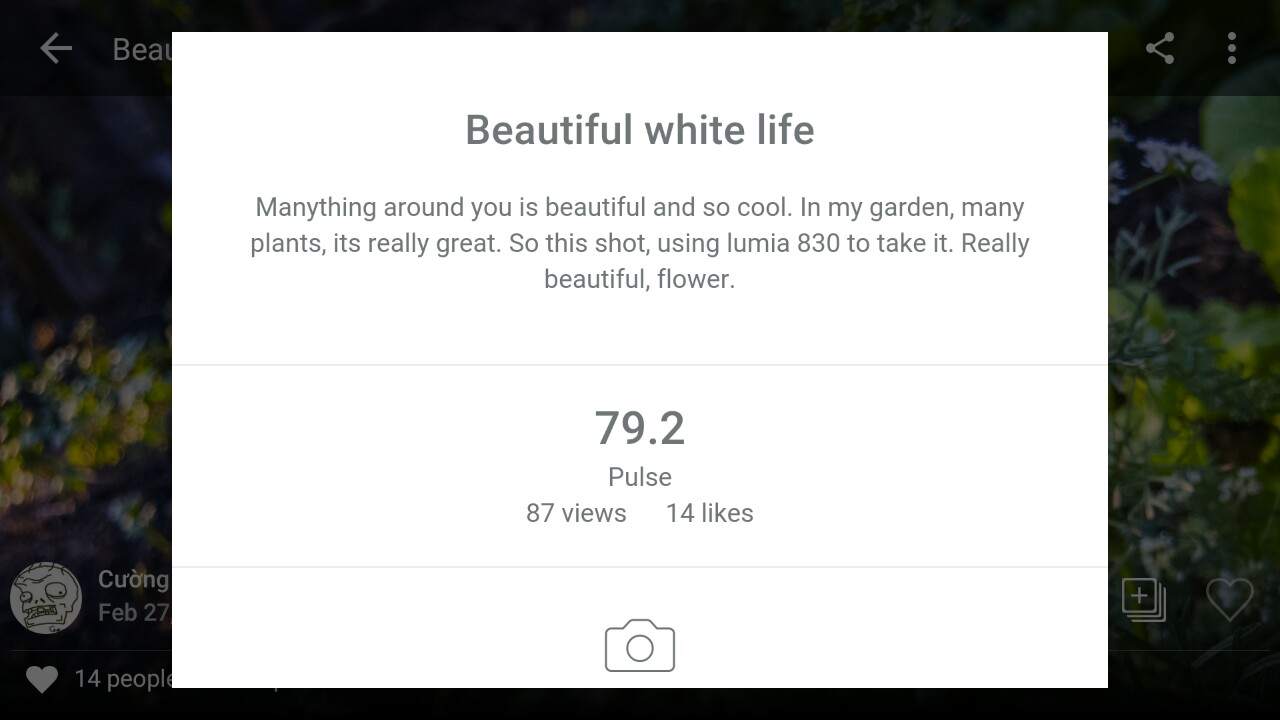The height and width of the screenshot is (720, 1280).
Task: Open the zombie avatar profile picture
Action: pyautogui.click(x=46, y=598)
